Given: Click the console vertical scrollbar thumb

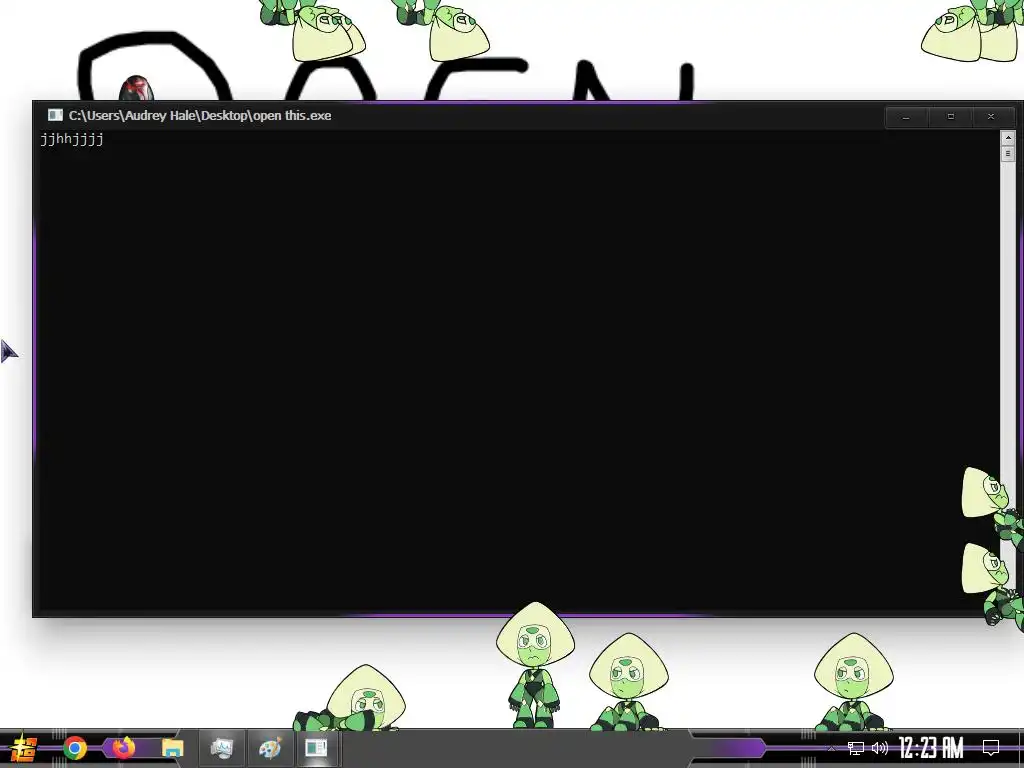Looking at the screenshot, I should click(x=1008, y=153).
